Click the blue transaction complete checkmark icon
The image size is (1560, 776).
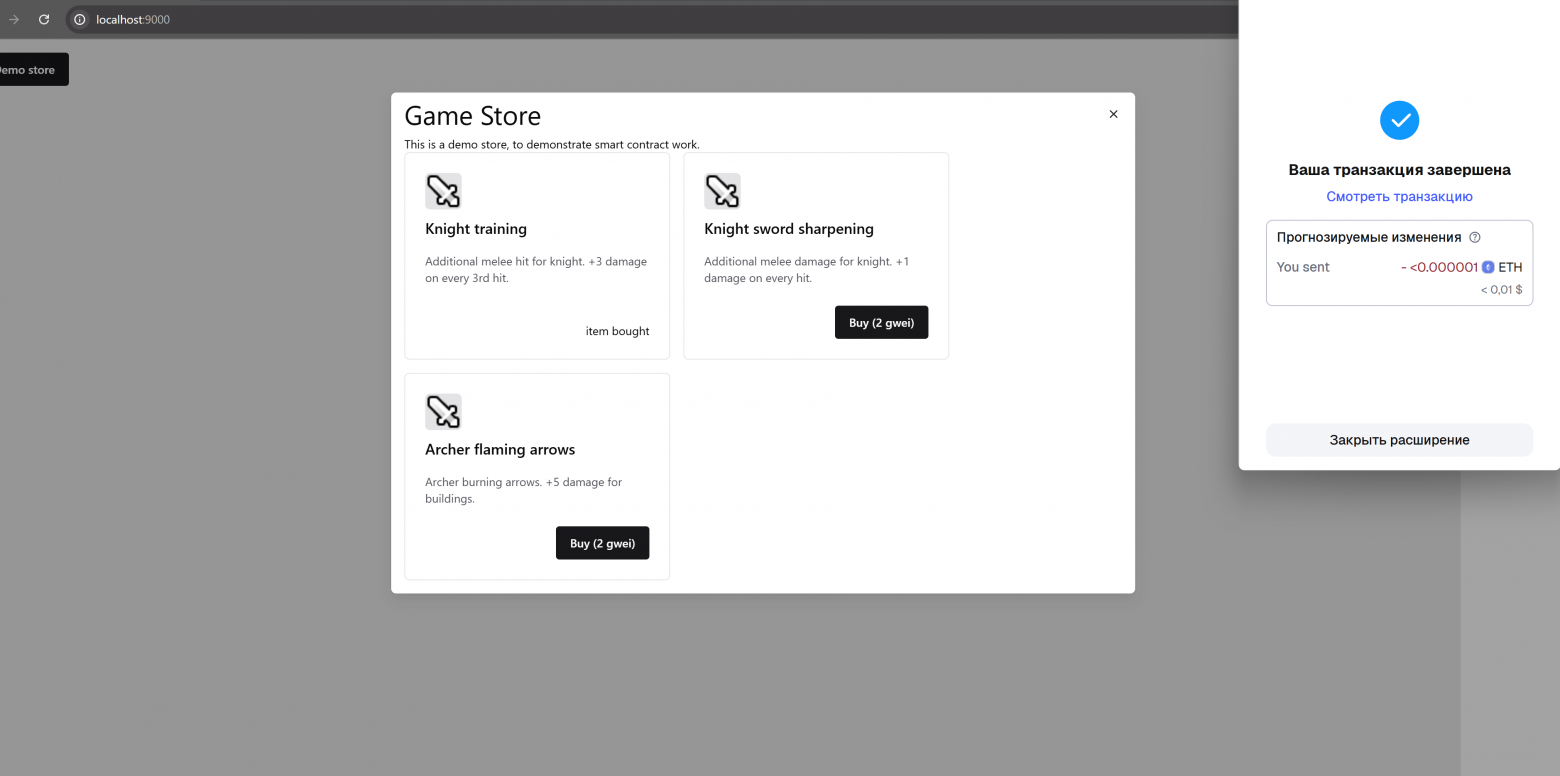tap(1399, 120)
